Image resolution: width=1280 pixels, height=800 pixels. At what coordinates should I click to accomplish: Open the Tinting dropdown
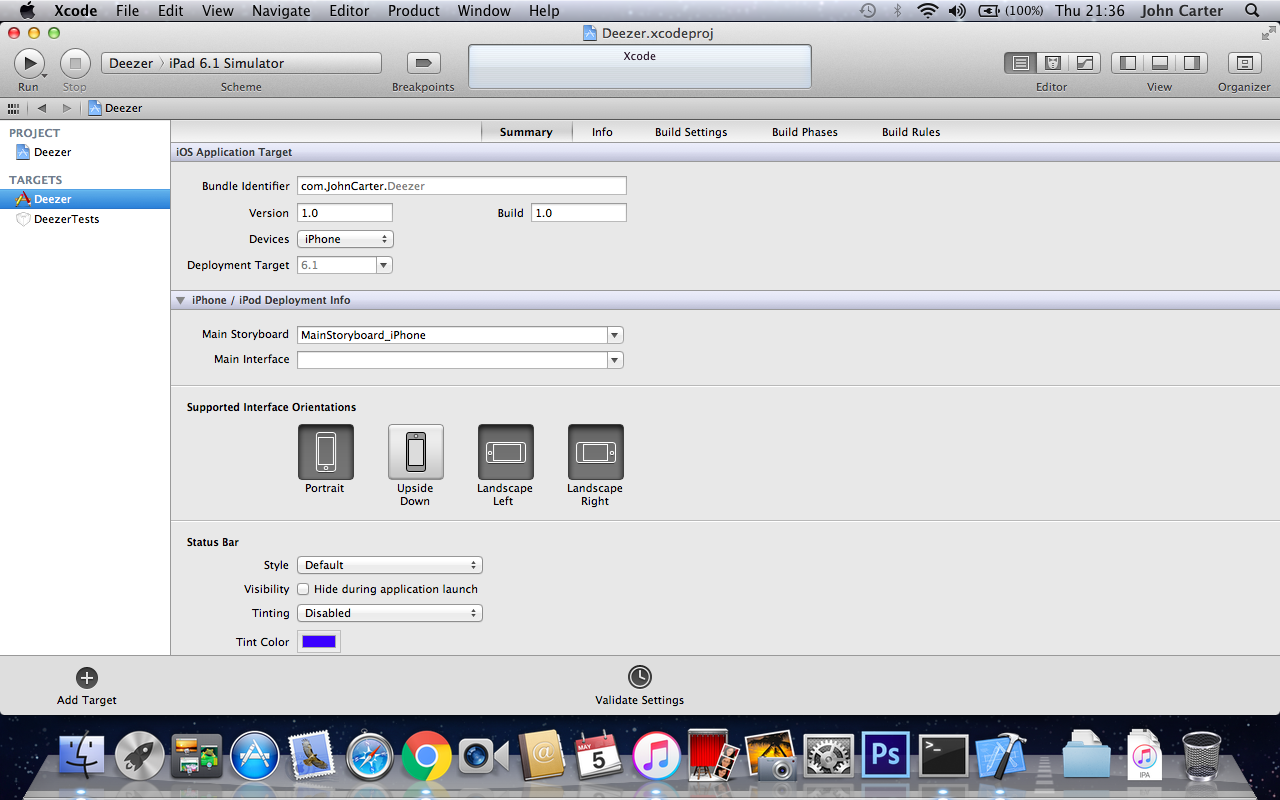tap(390, 613)
